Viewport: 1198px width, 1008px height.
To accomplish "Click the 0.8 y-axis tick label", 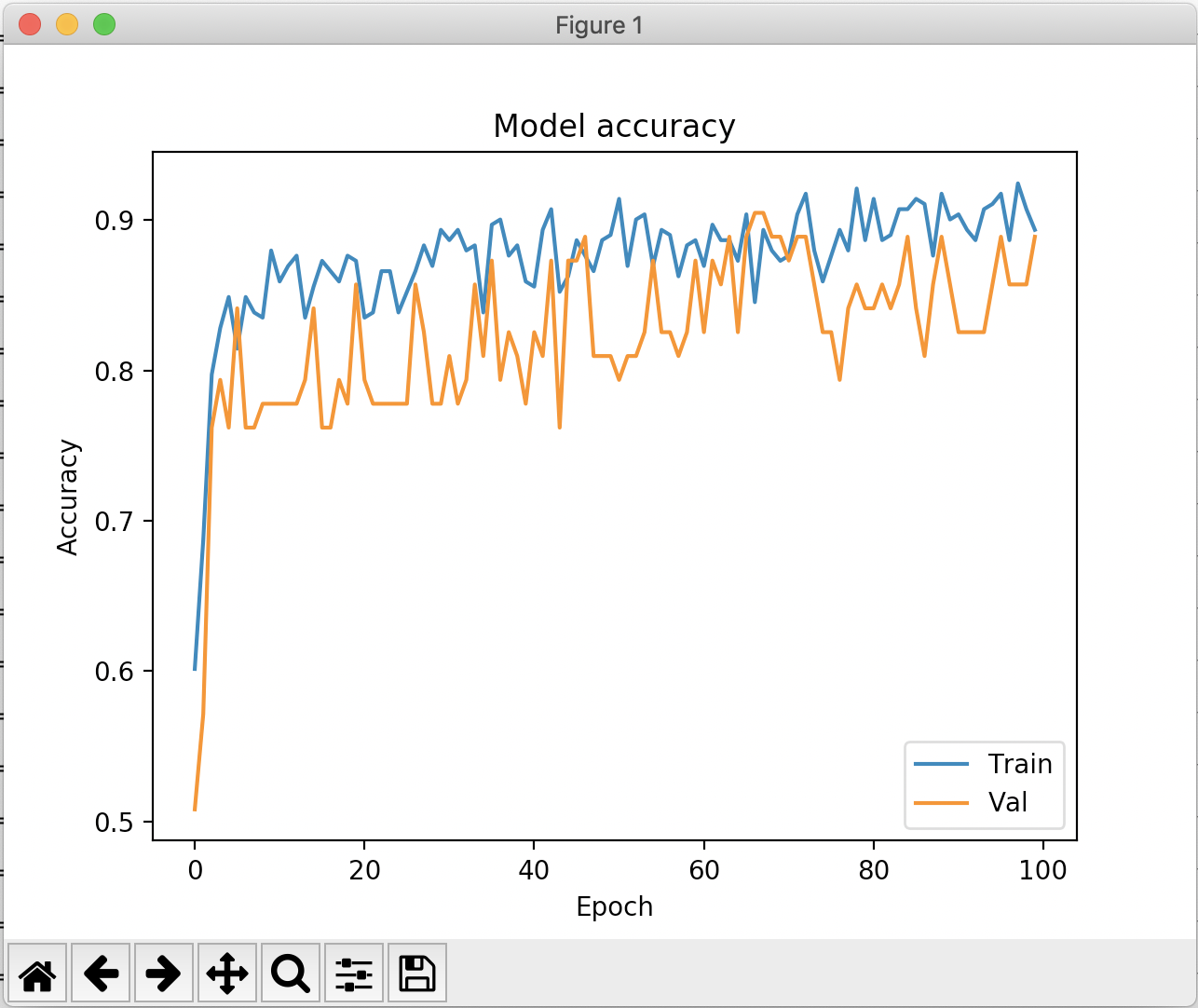I will coord(115,372).
